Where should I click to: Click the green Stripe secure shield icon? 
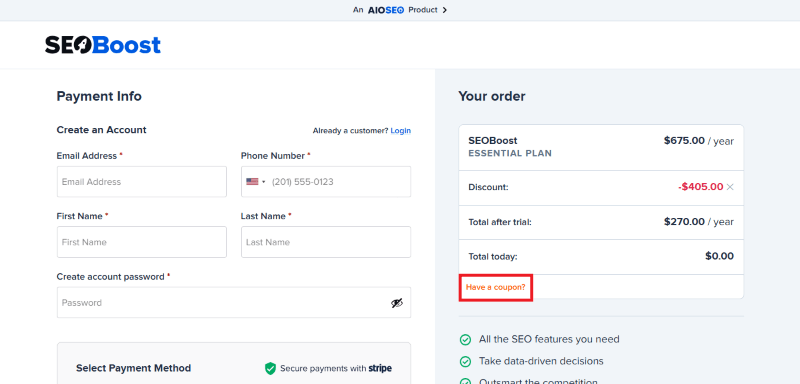coord(270,368)
